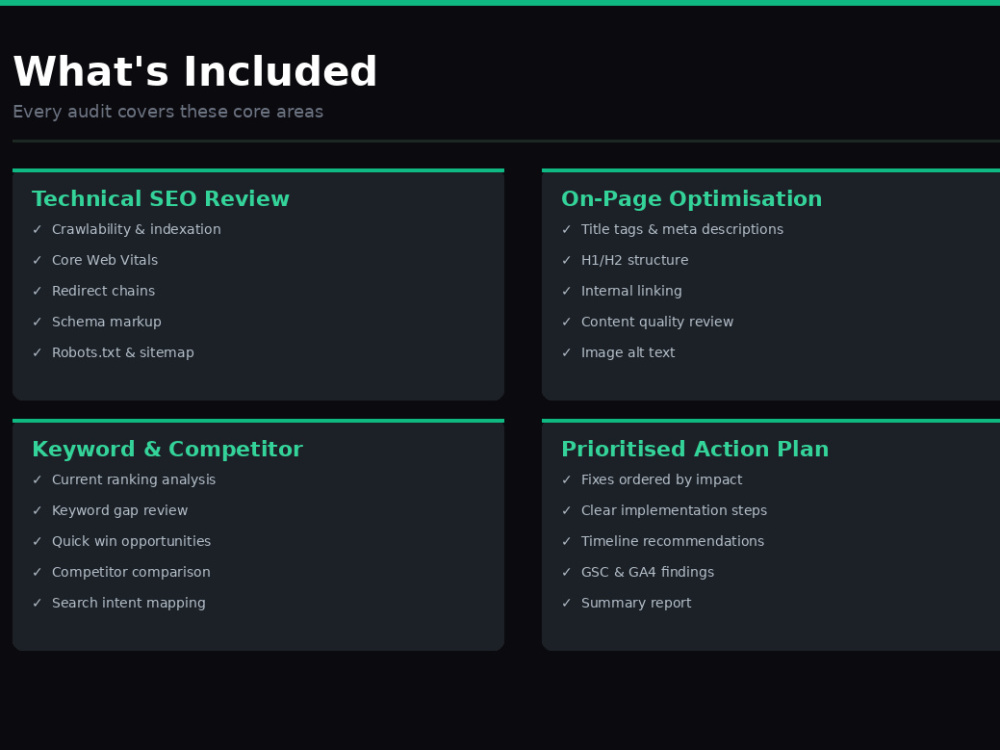Select "H1/H2 structure" list item
The width and height of the screenshot is (1000, 750).
coord(635,260)
